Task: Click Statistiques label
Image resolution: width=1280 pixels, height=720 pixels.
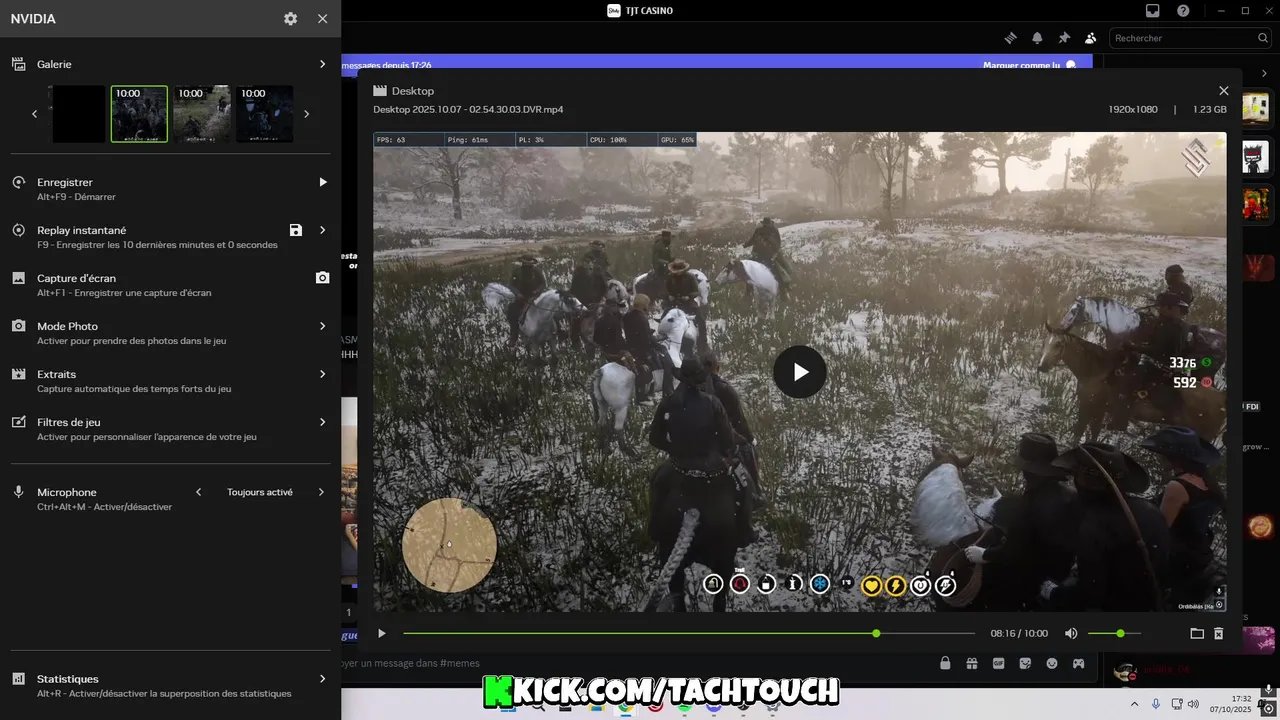Action: click(x=68, y=679)
